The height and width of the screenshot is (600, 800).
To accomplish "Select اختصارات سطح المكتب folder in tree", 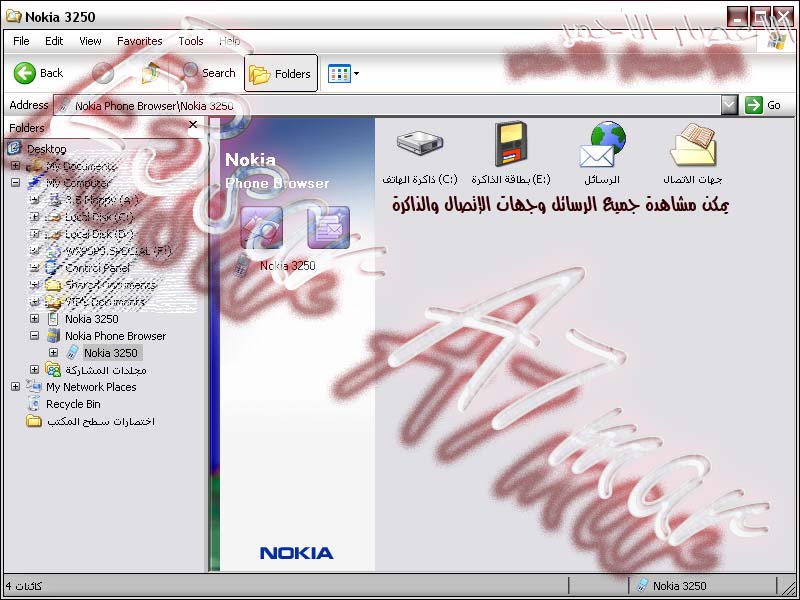I will pos(101,421).
